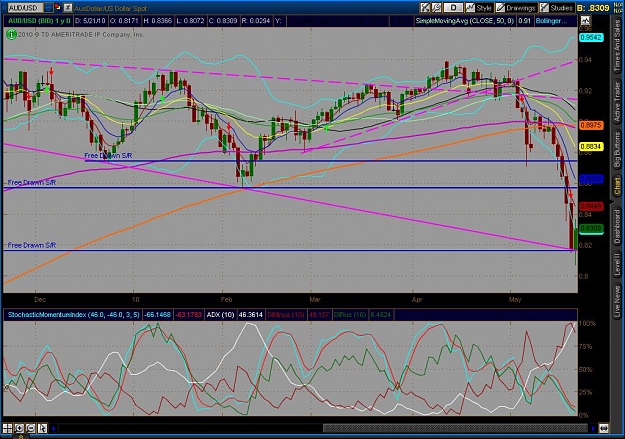Click the horizontal time scrollbar thumb
Image resolution: width=625 pixels, height=439 pixels.
pos(455,429)
